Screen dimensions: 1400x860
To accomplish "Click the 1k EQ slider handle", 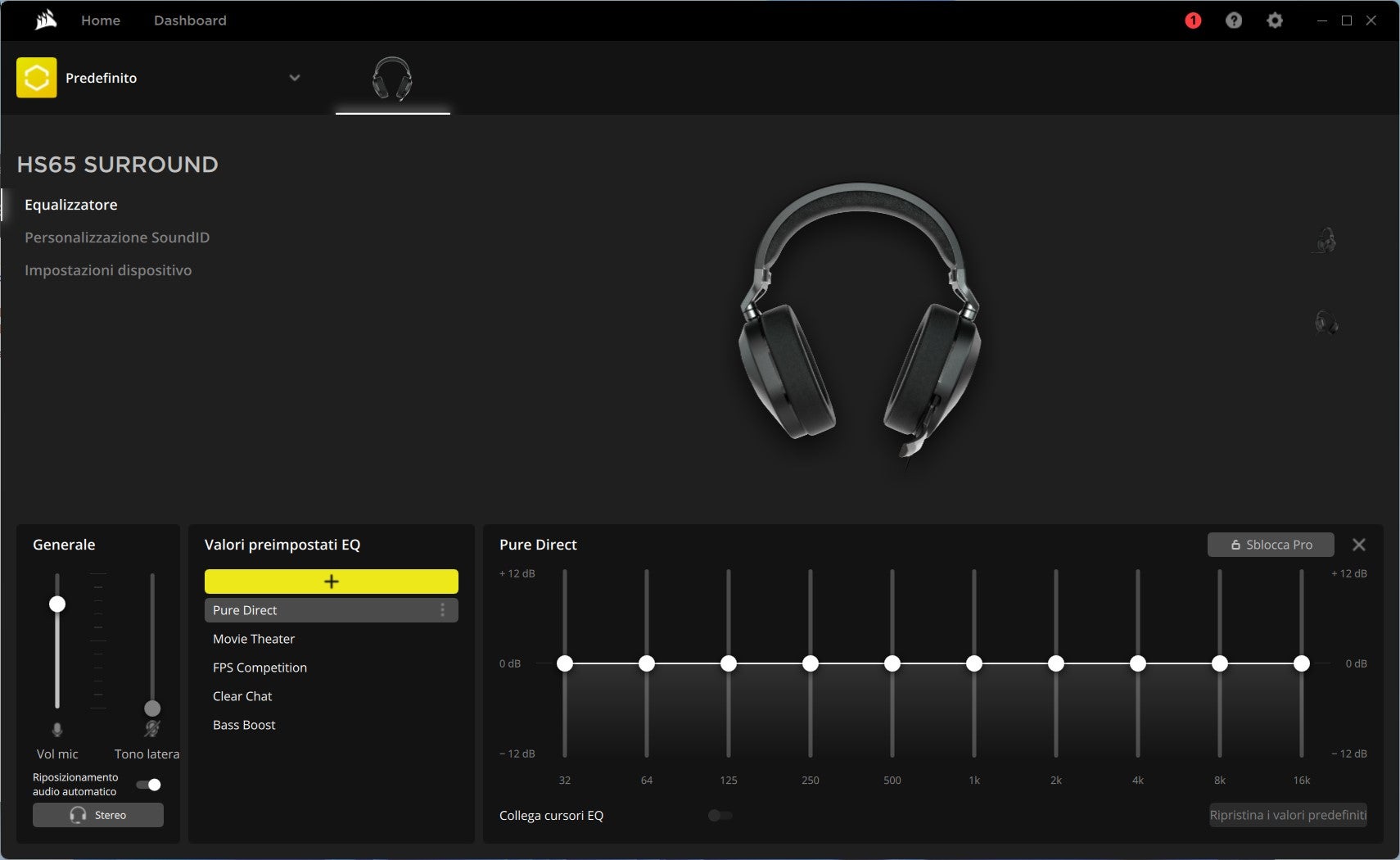I will tap(974, 663).
